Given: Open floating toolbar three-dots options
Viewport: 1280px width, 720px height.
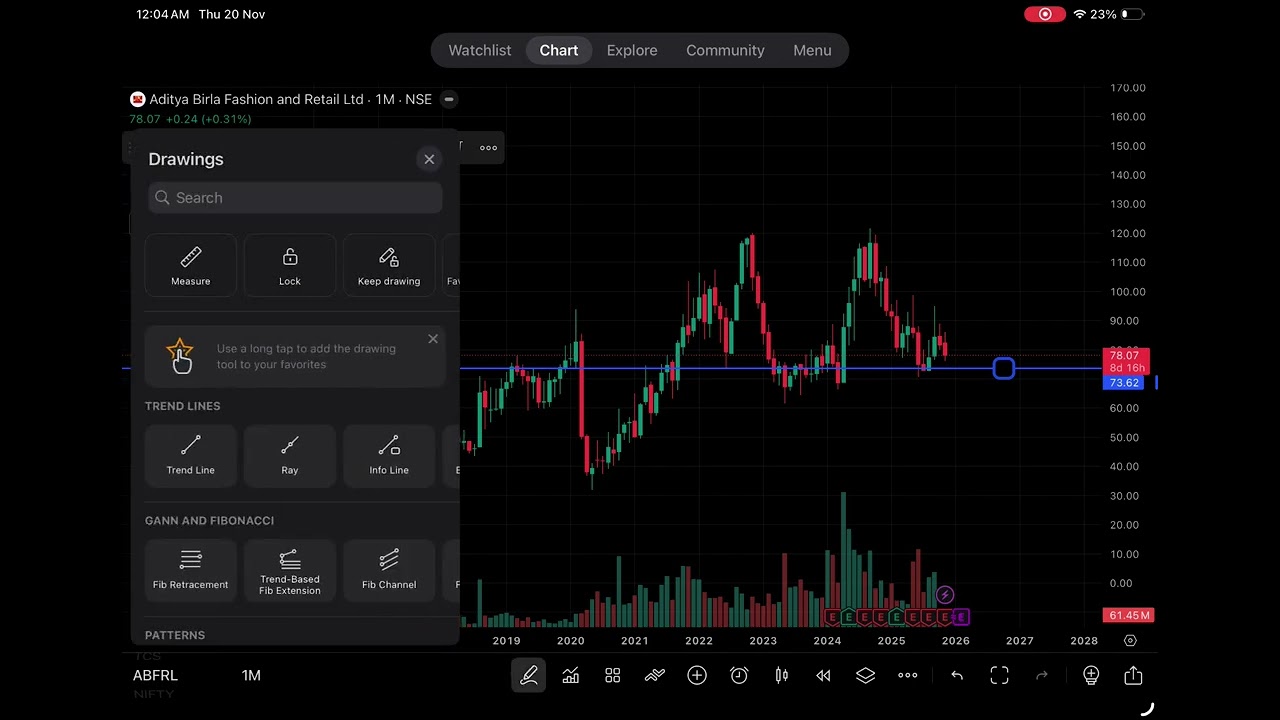Looking at the screenshot, I should click(488, 147).
